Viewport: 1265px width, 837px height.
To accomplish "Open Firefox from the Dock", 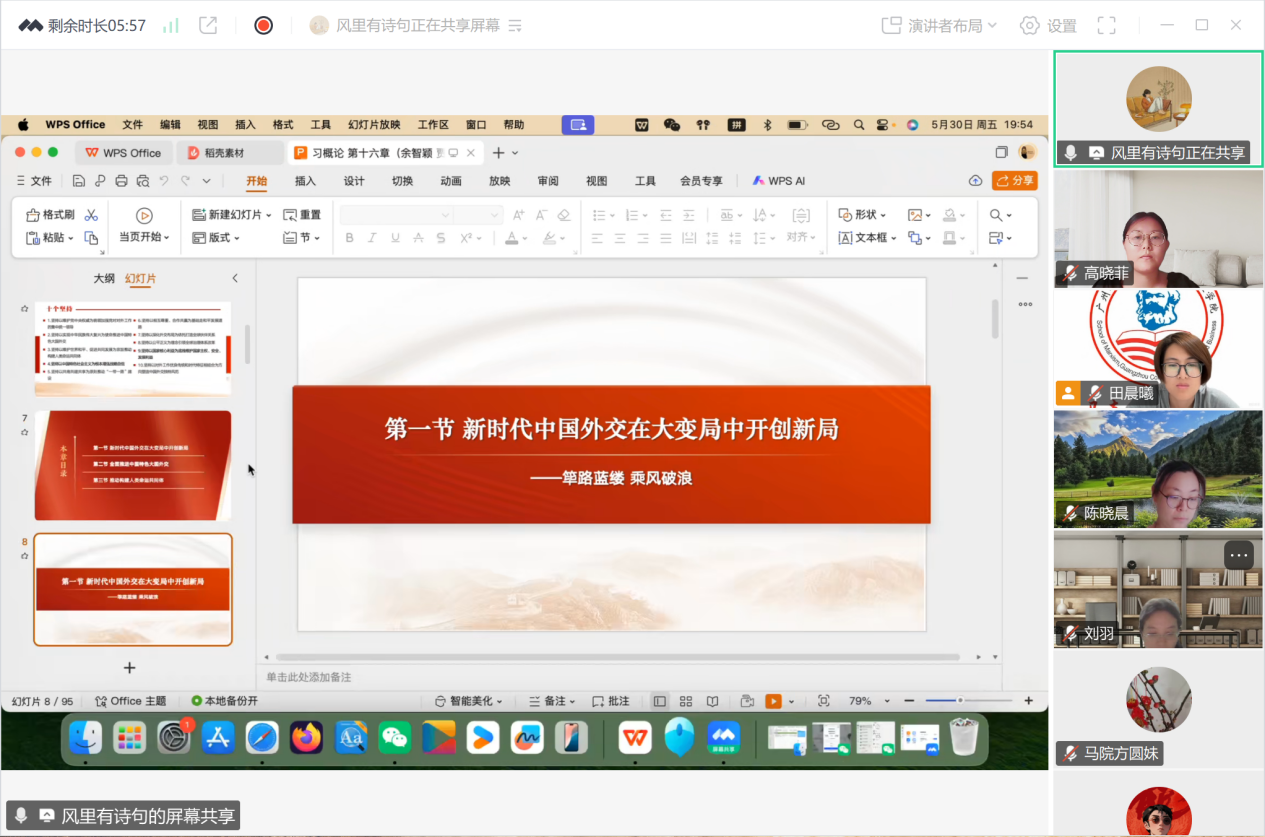I will (x=306, y=738).
